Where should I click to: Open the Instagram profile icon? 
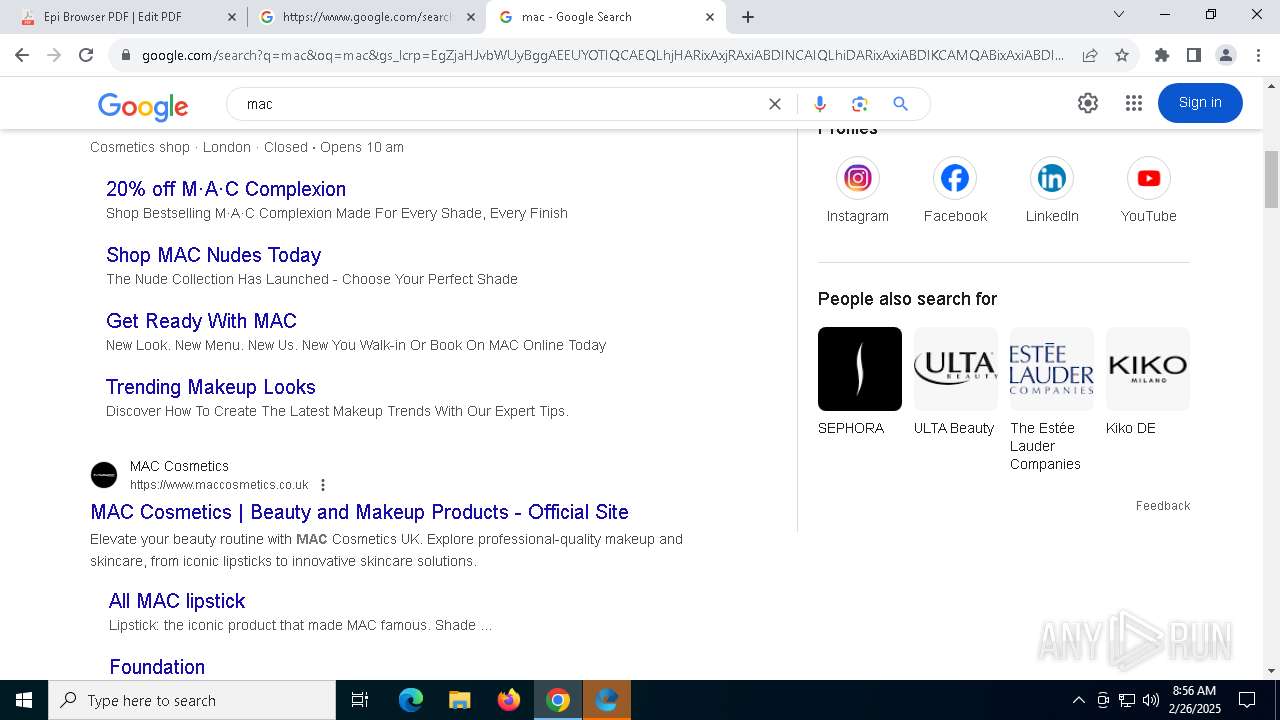pos(857,178)
